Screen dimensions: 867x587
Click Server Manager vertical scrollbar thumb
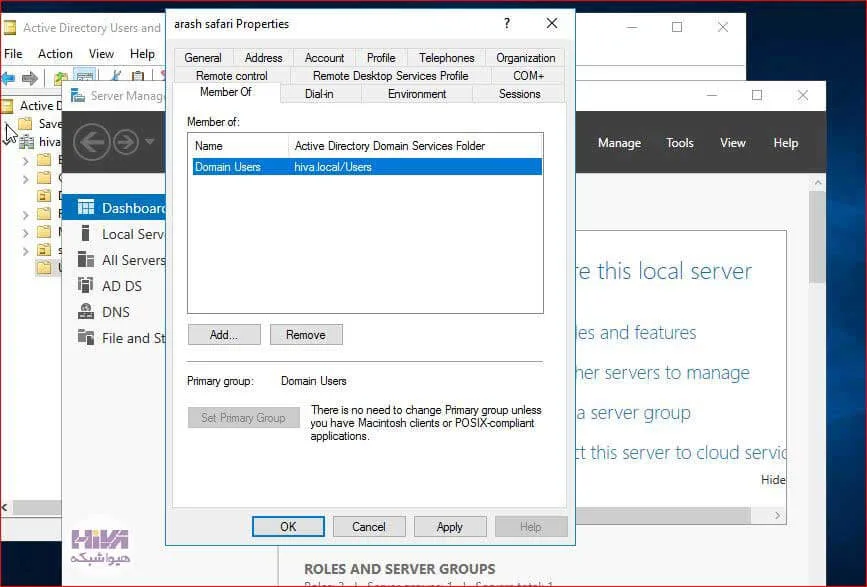(x=817, y=238)
